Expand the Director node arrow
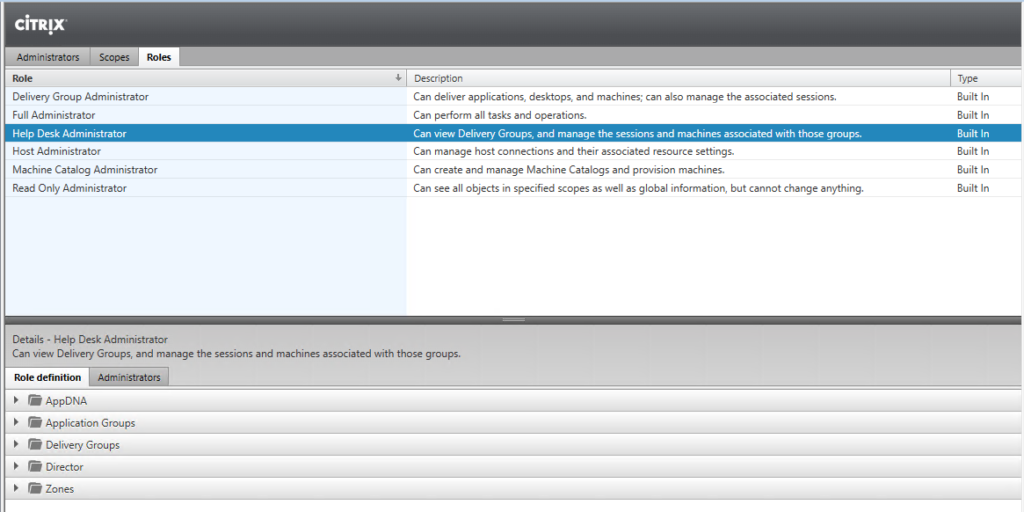 (16, 466)
